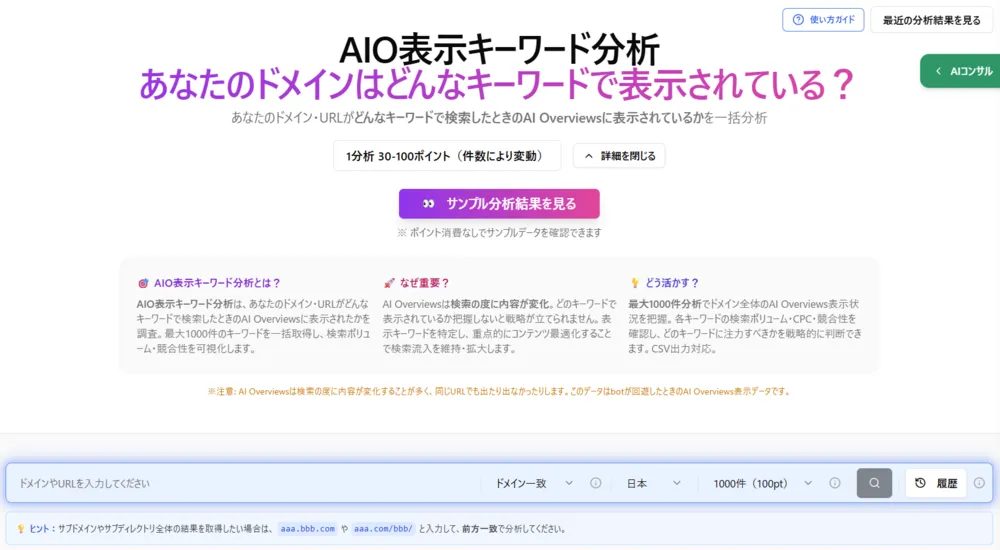Click the eyes icon on the sample button
The image size is (1000, 550).
click(x=429, y=204)
